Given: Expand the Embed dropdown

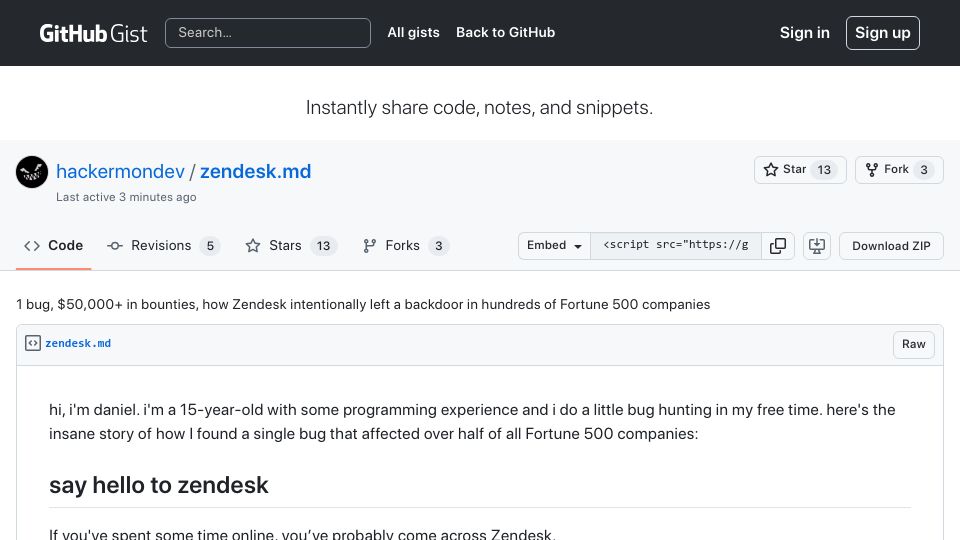Looking at the screenshot, I should (x=554, y=246).
